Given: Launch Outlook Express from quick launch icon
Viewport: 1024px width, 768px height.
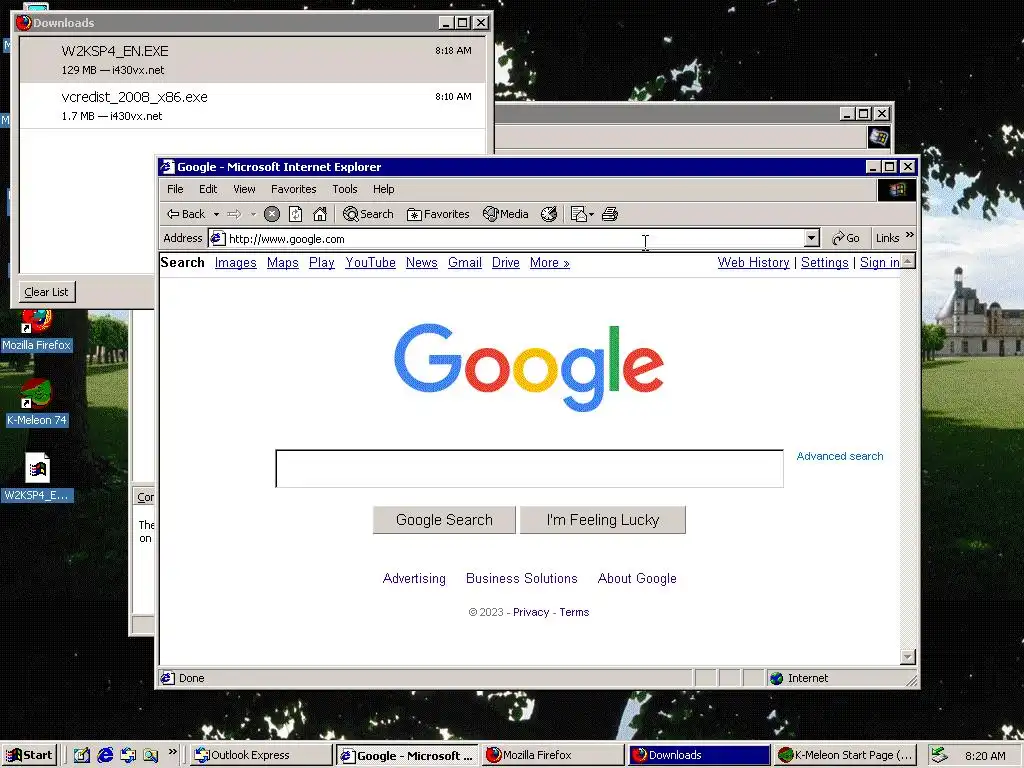Looking at the screenshot, I should (128, 756).
